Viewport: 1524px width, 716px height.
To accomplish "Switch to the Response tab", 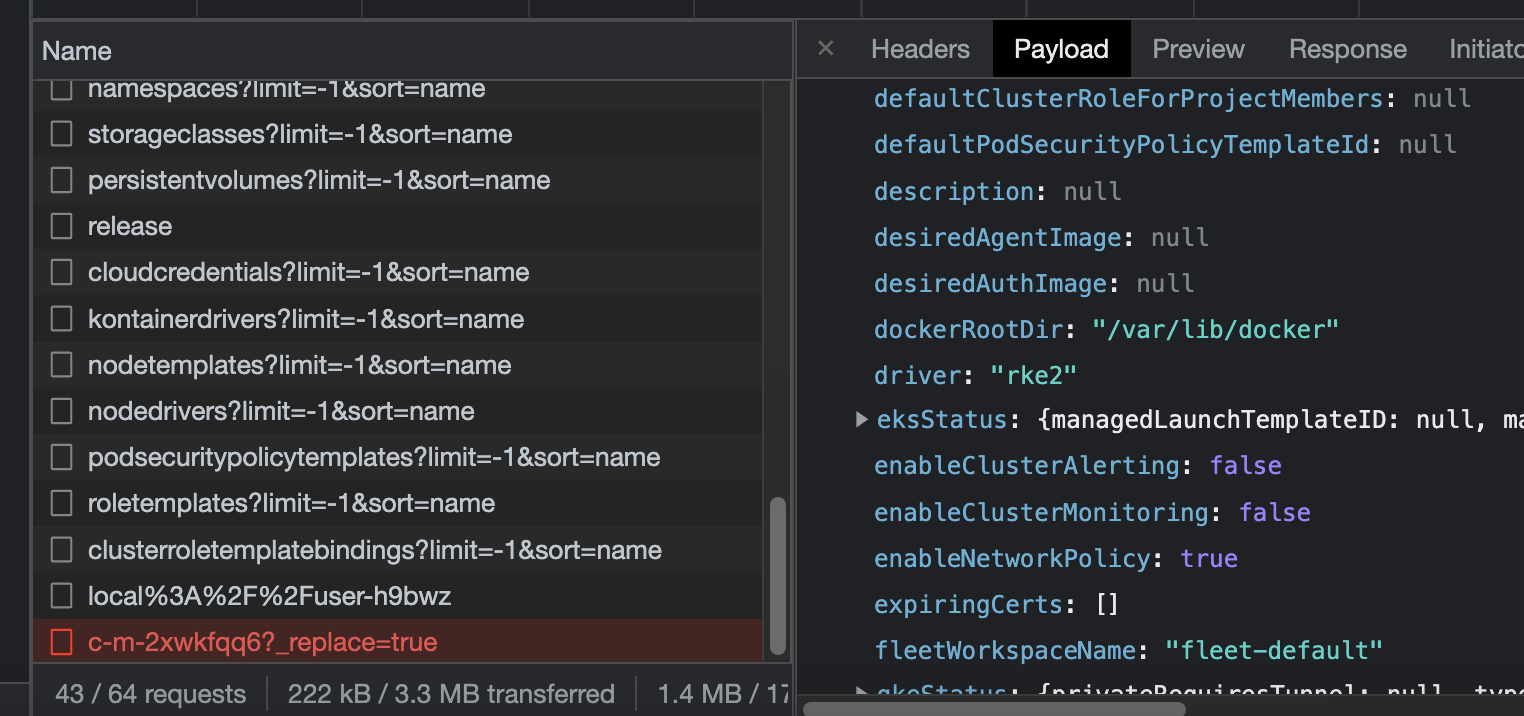I will coord(1347,49).
